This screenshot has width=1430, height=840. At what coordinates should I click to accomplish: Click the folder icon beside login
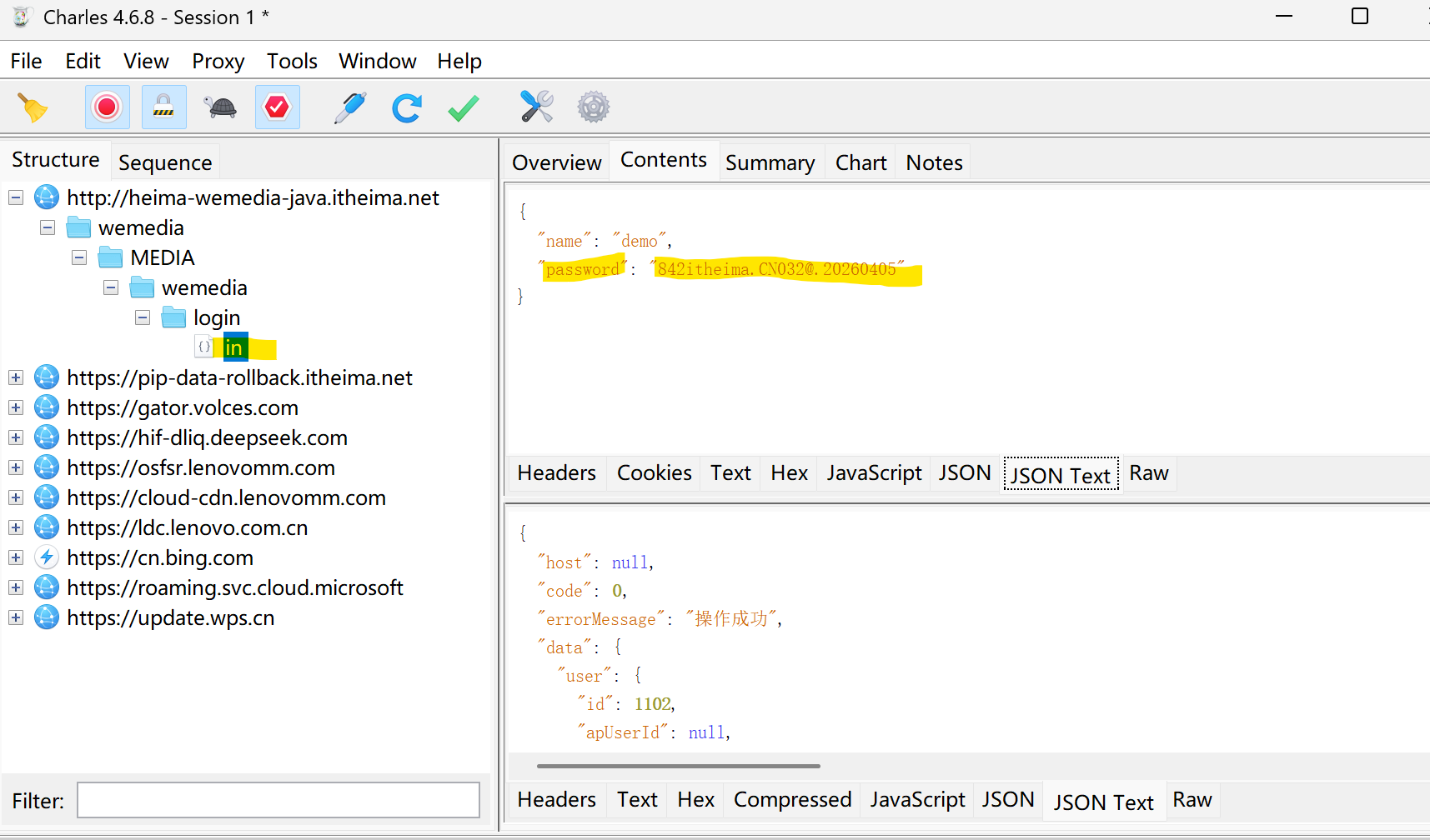[173, 317]
